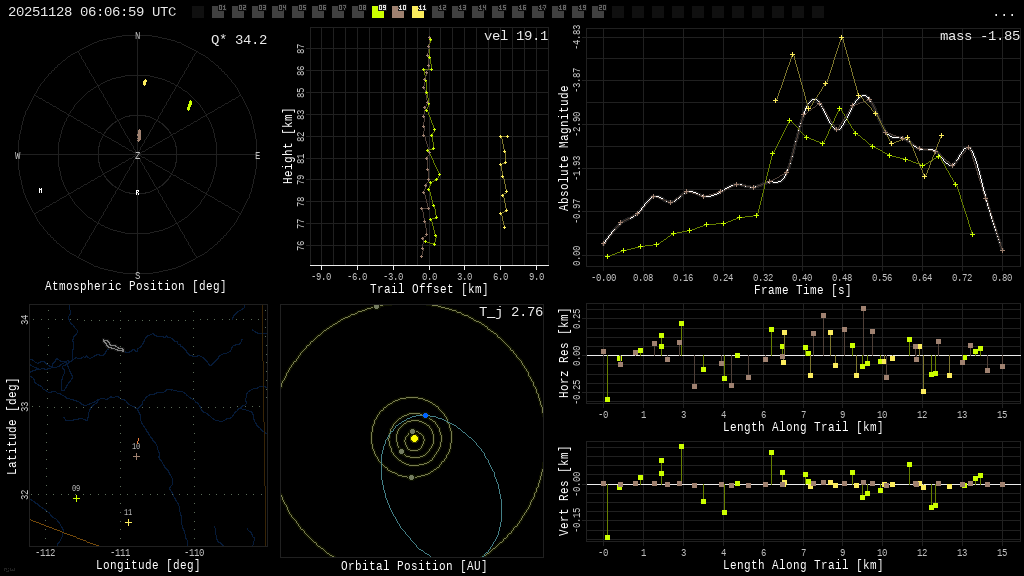Toggle the yellow station 11 indicator box

pyautogui.click(x=418, y=12)
